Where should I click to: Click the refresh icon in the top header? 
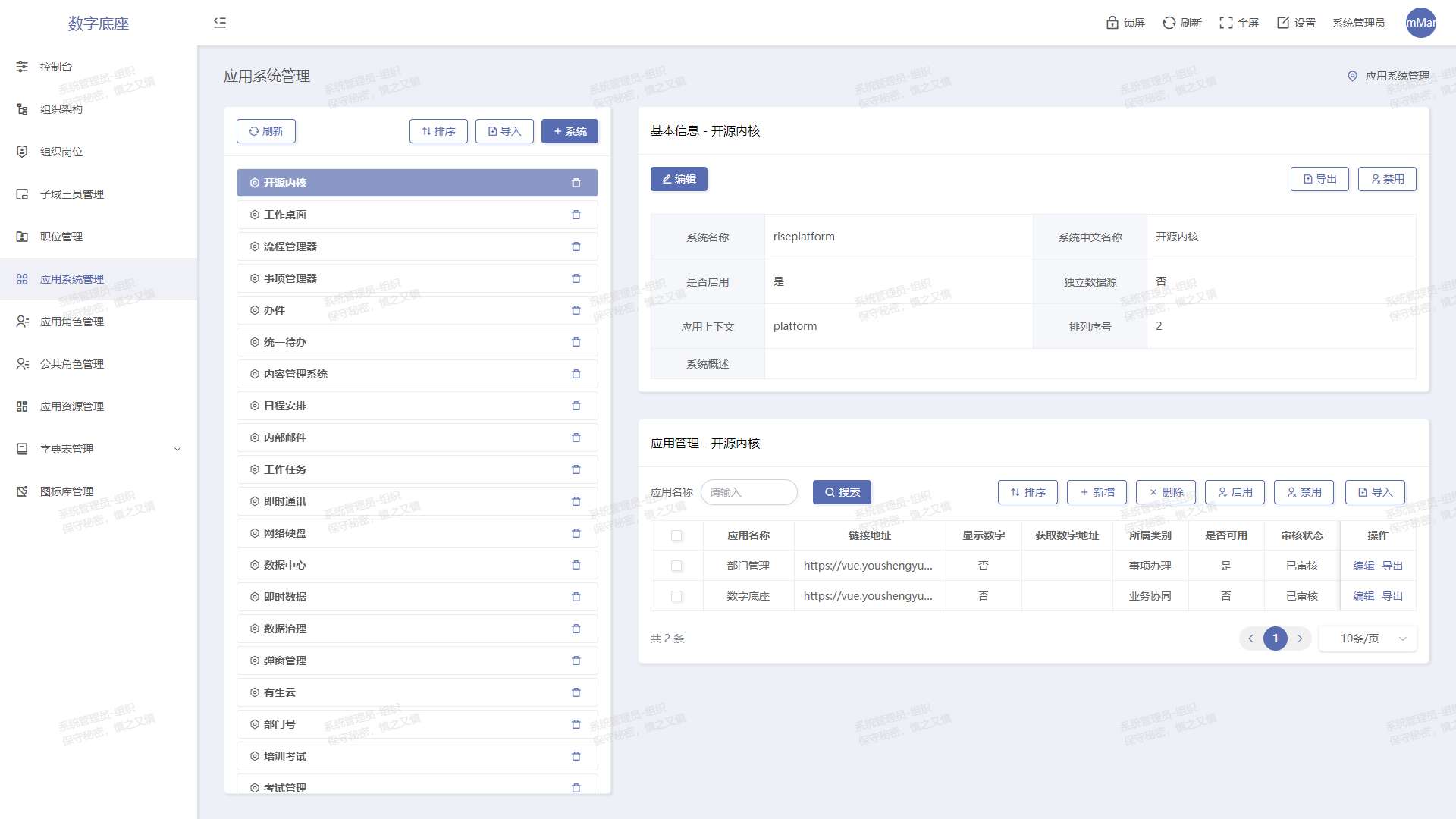[x=1169, y=23]
